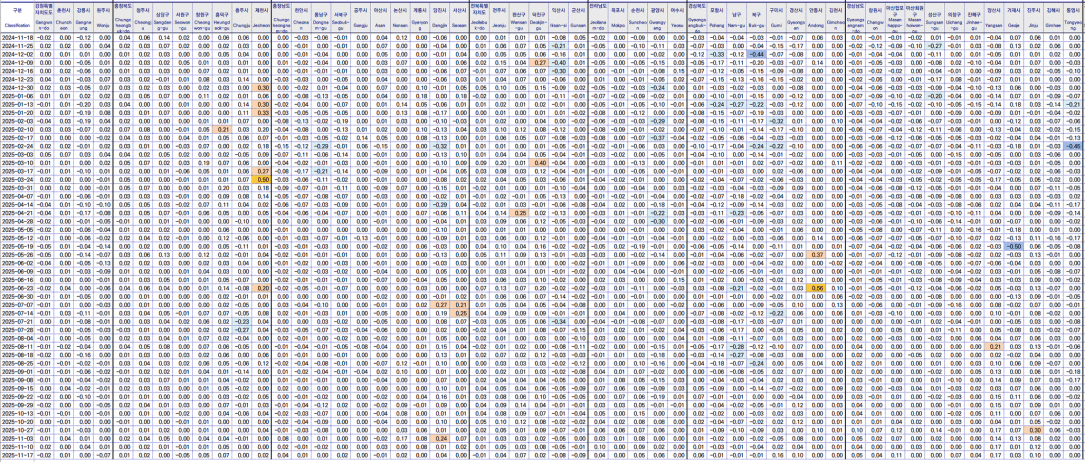The image size is (1085, 462).
Task: Select the blue -0.40 cell under Iksan-si
Action: pyautogui.click(x=558, y=62)
